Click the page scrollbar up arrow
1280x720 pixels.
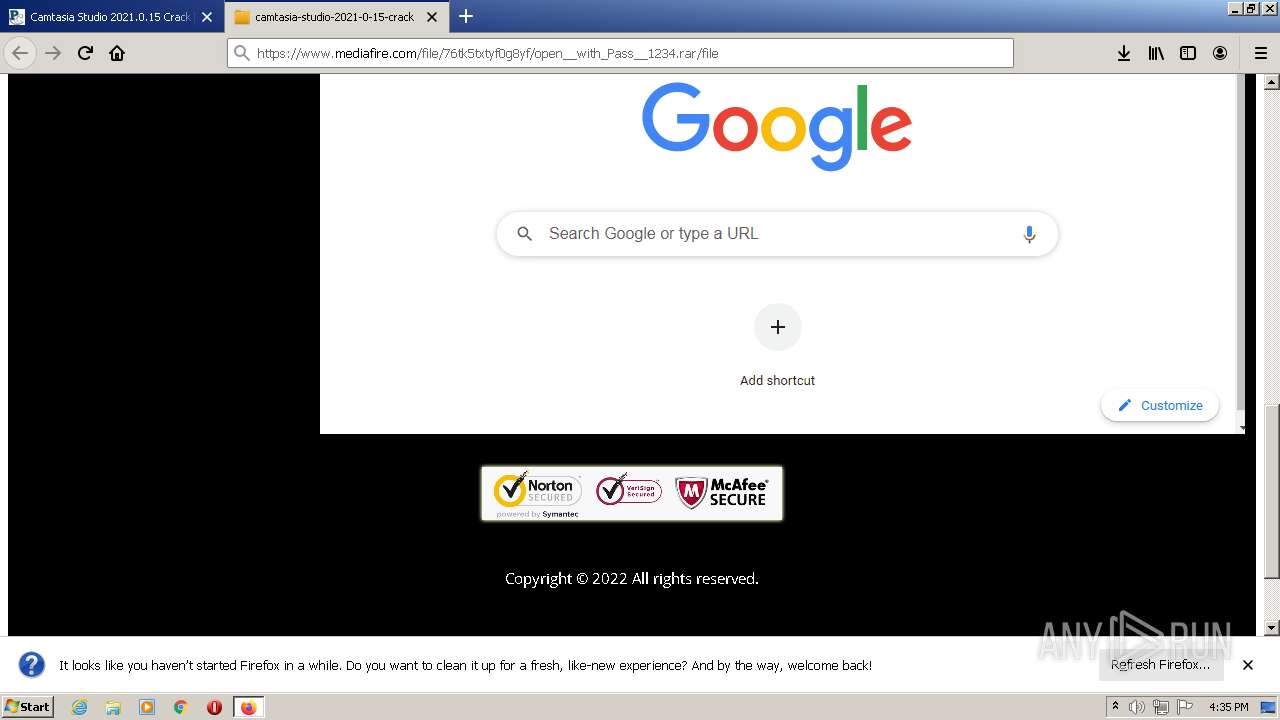[x=1272, y=81]
